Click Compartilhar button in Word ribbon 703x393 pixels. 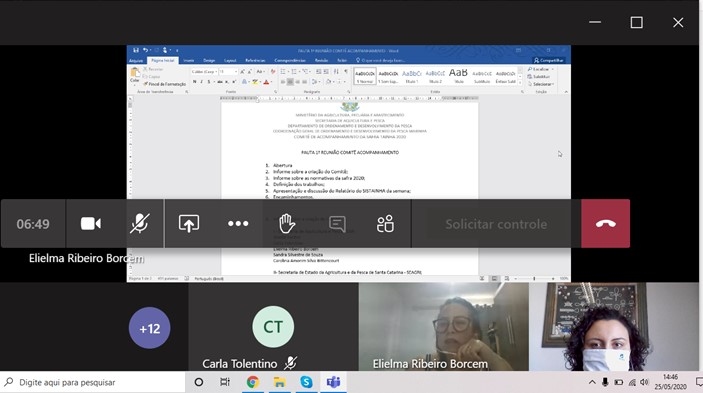549,60
